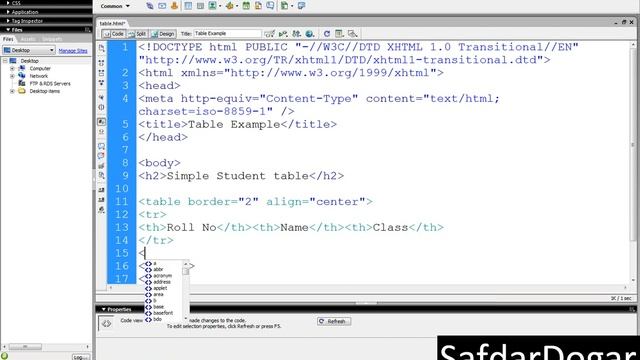Click the Templates insert icon
Screen dimensions: 640x360
pyautogui.click(x=284, y=6)
